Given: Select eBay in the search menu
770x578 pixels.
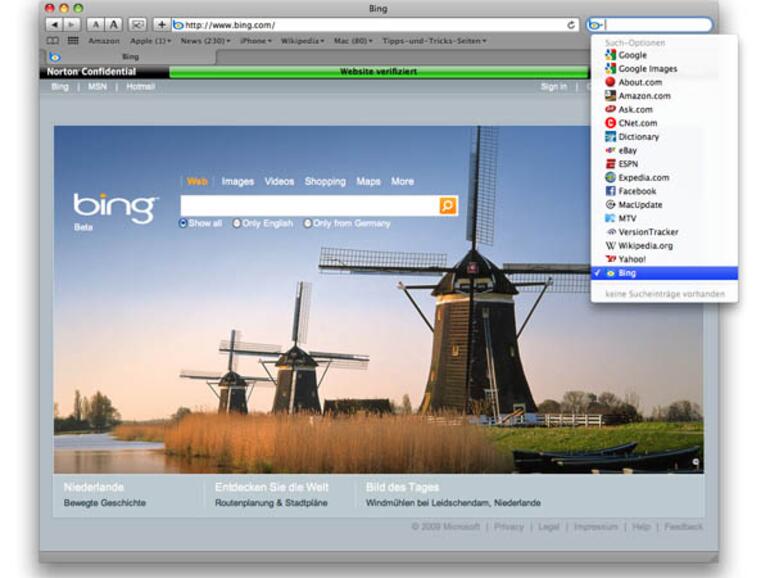Looking at the screenshot, I should [664, 150].
